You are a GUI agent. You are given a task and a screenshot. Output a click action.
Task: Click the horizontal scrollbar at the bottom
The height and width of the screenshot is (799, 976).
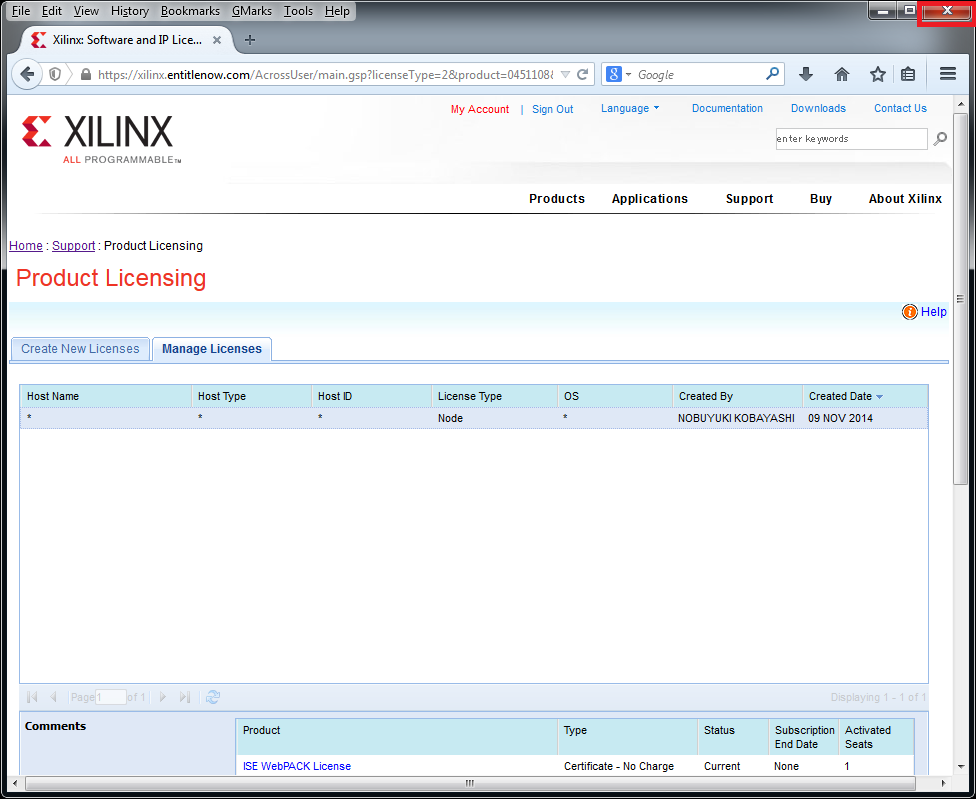coord(468,783)
